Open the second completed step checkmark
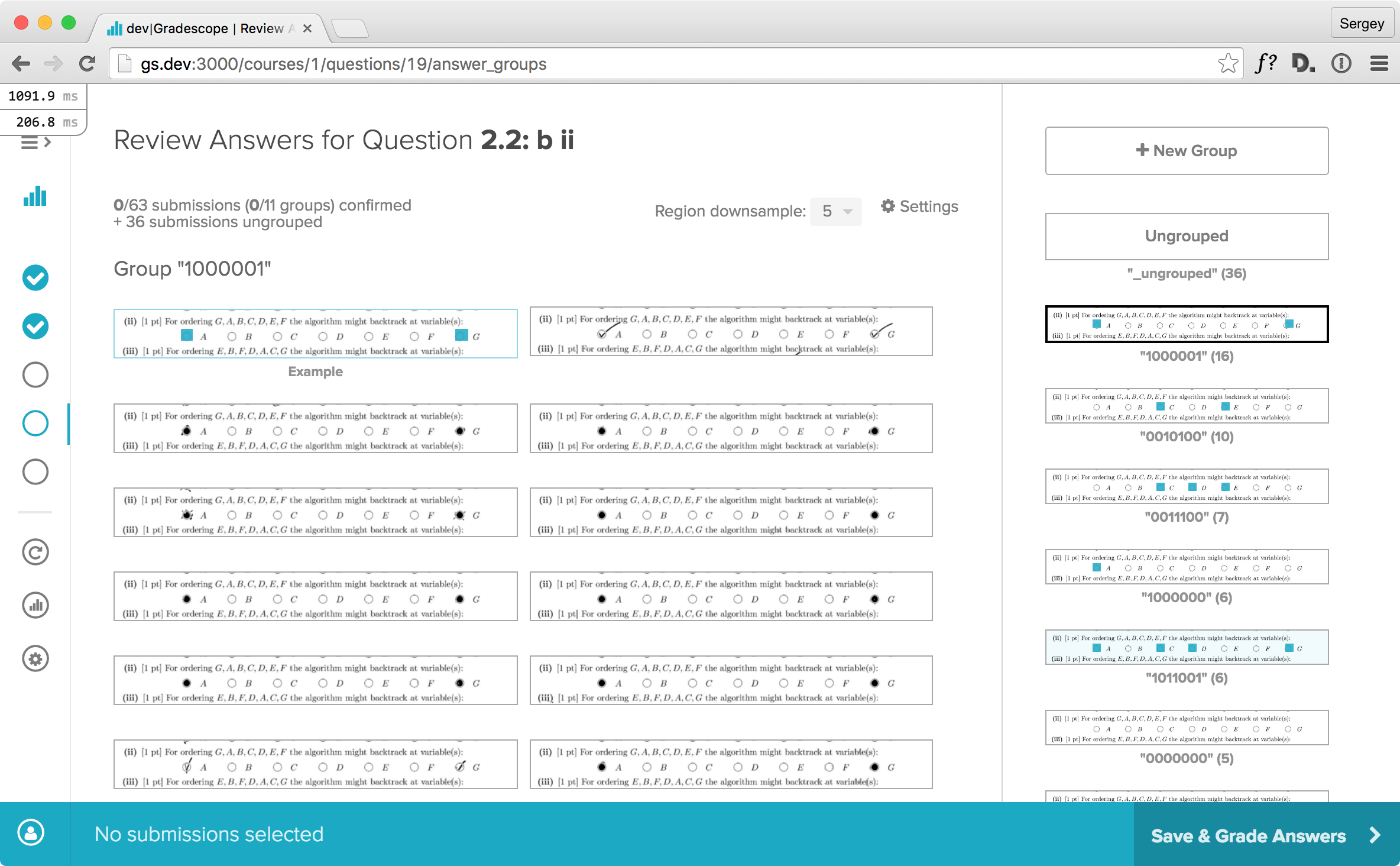Viewport: 1400px width, 866px height. point(35,326)
